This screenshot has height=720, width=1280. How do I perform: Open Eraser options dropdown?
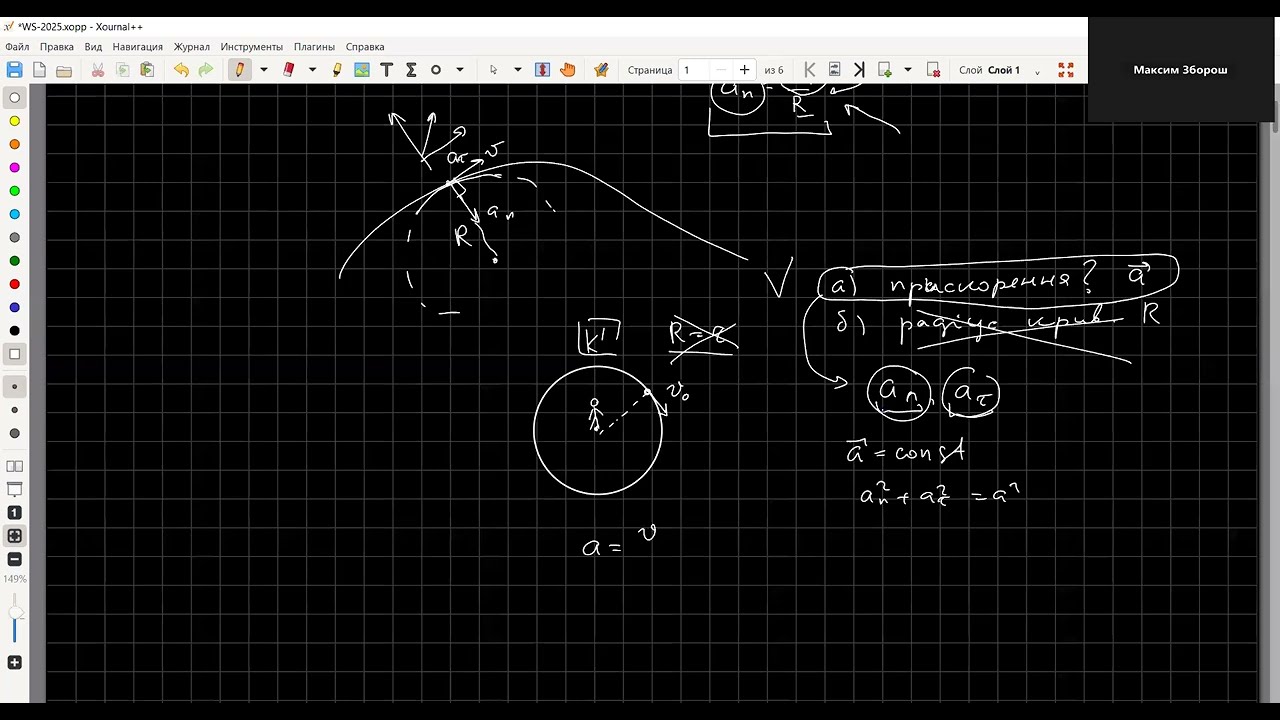coord(312,70)
